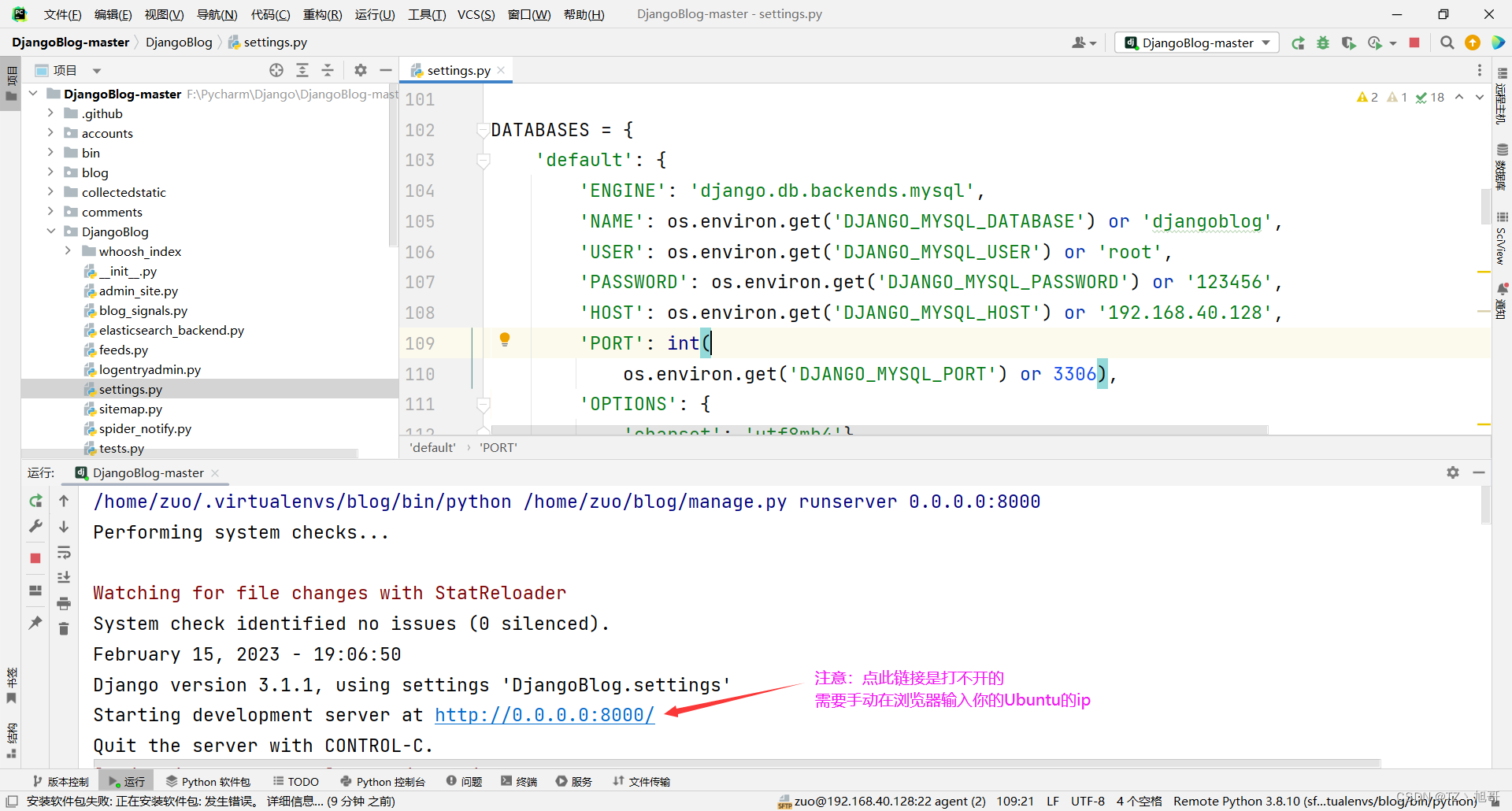
Task: Expand the accounts folder
Action: (50, 132)
